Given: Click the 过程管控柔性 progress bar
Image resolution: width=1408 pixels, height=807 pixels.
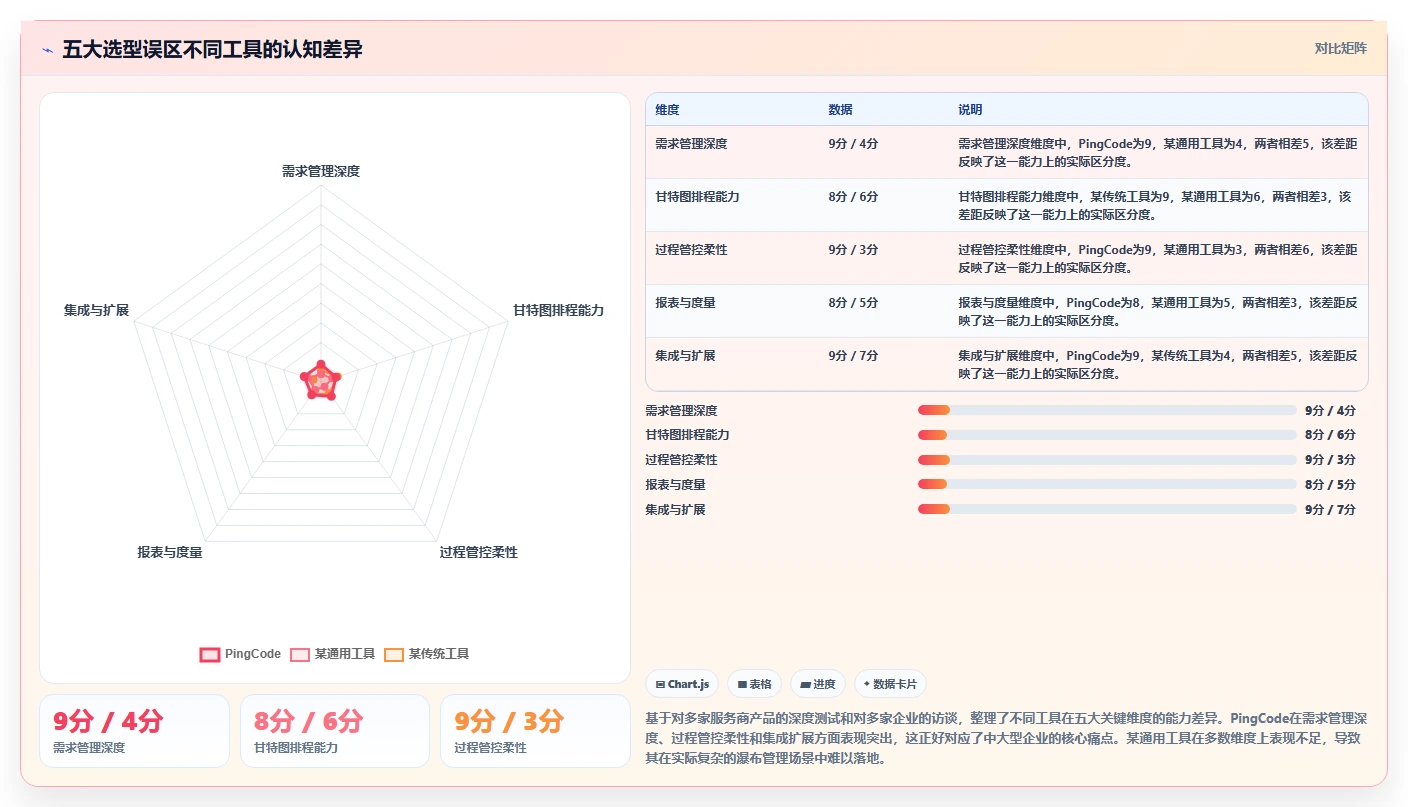Looking at the screenshot, I should (x=1107, y=460).
